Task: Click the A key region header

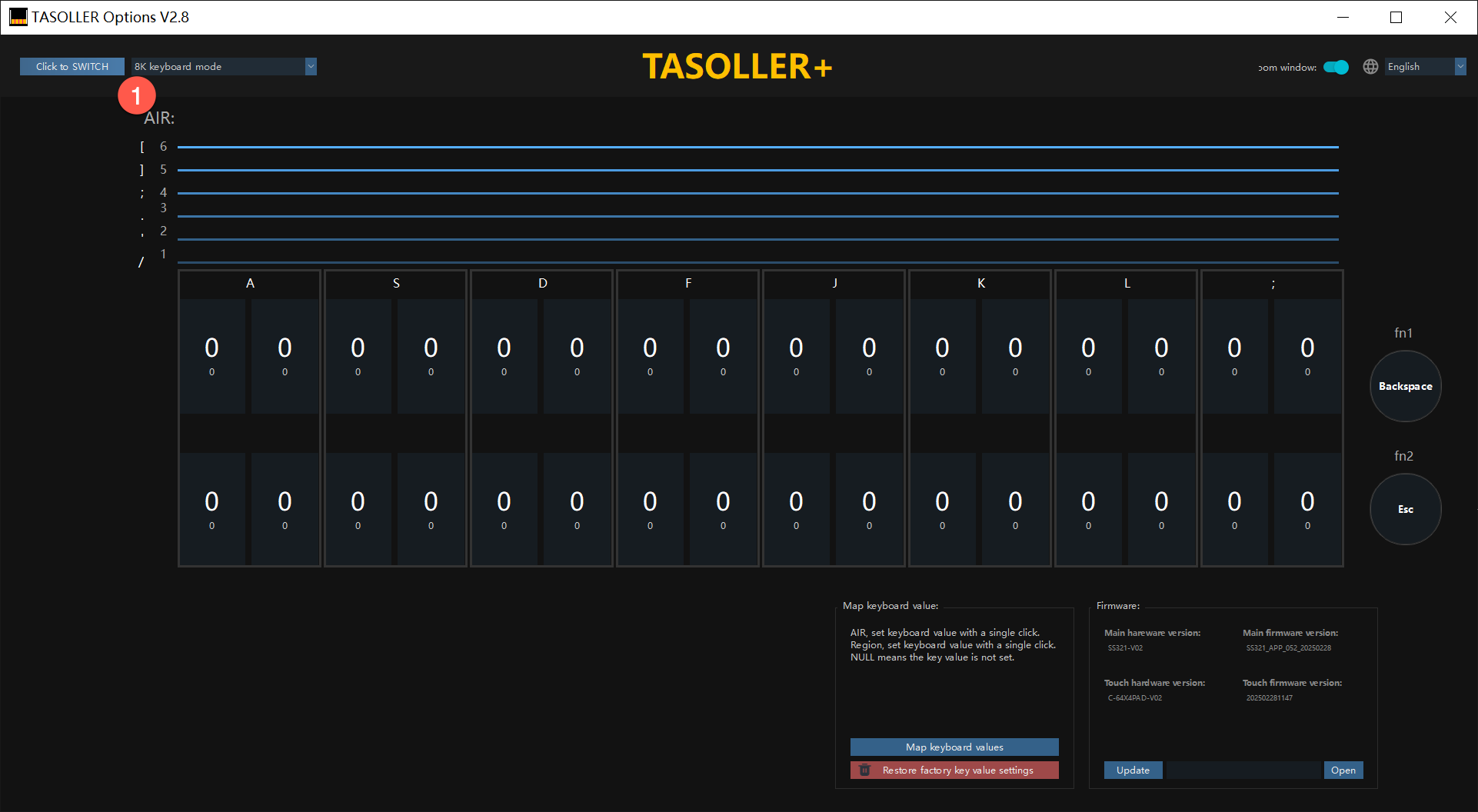Action: point(250,284)
